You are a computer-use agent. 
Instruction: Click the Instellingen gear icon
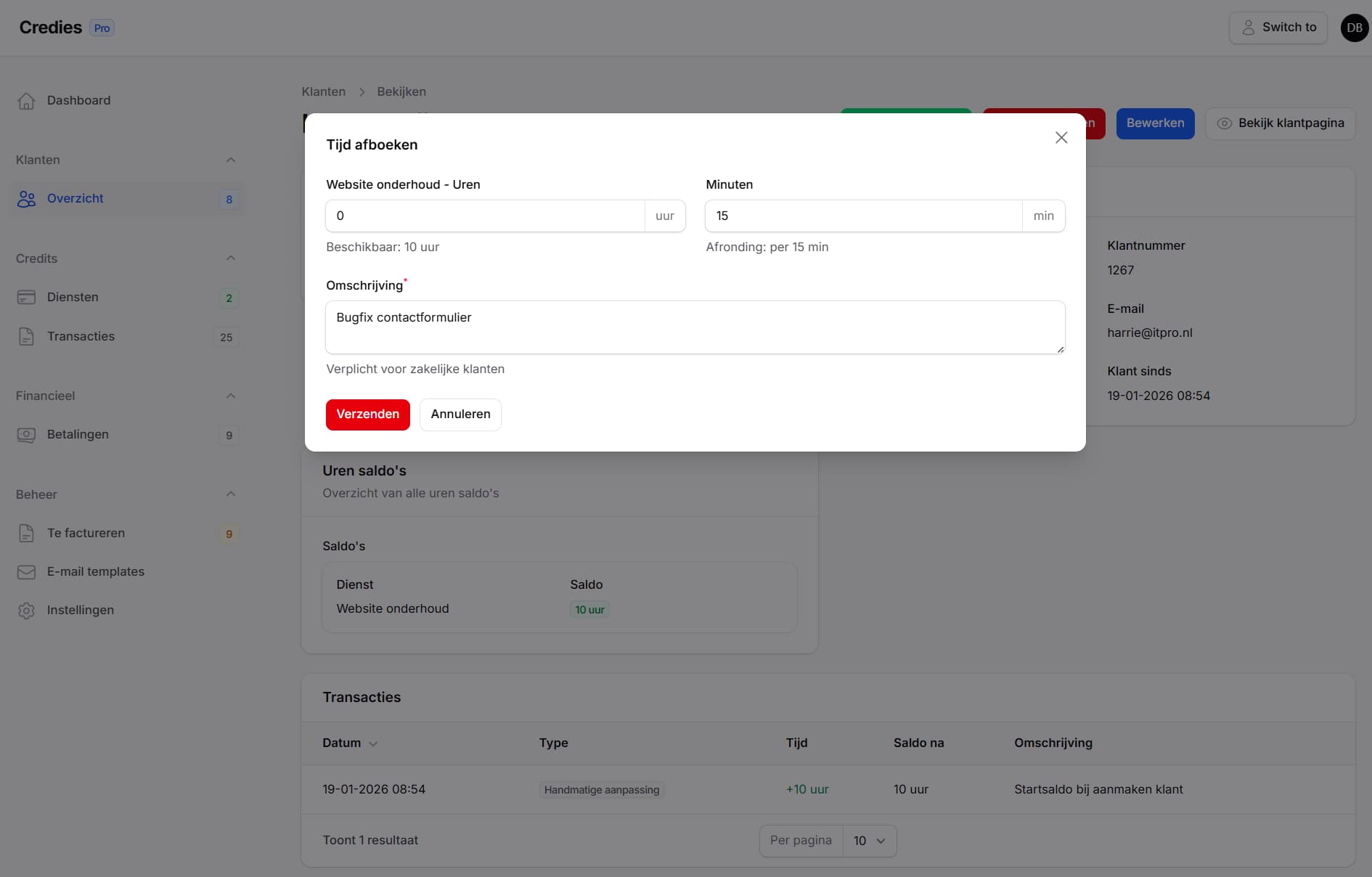26,611
